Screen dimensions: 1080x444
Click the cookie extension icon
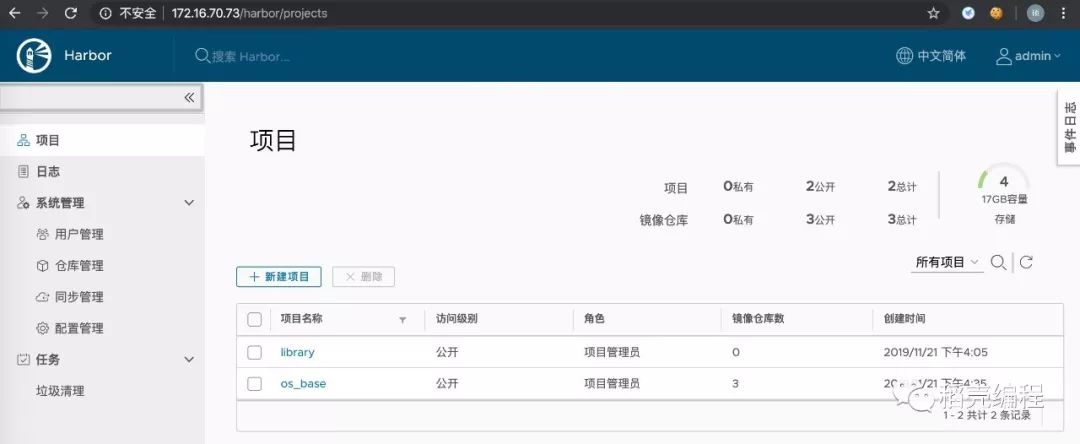click(996, 13)
